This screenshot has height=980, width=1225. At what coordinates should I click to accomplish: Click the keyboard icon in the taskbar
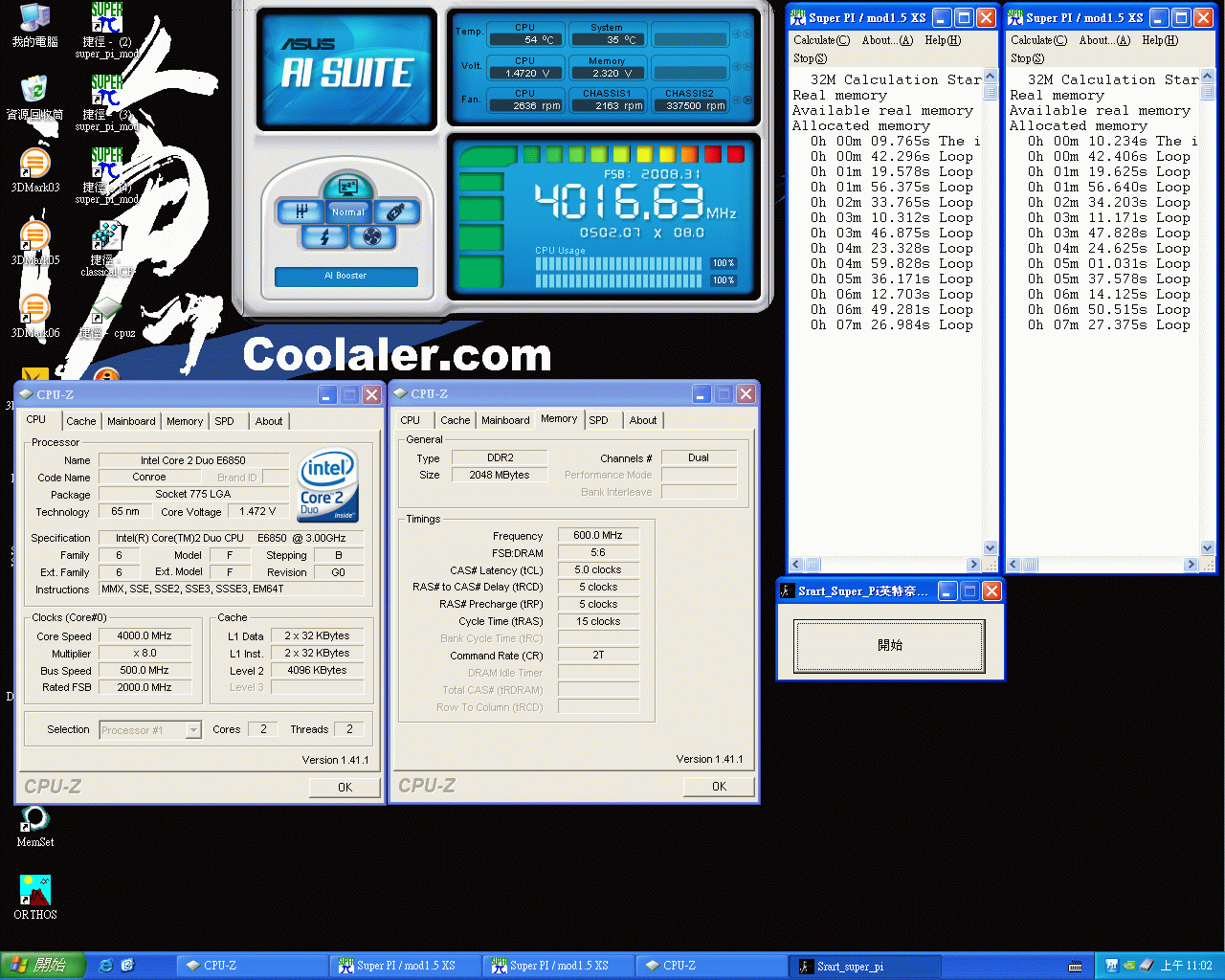point(1075,966)
